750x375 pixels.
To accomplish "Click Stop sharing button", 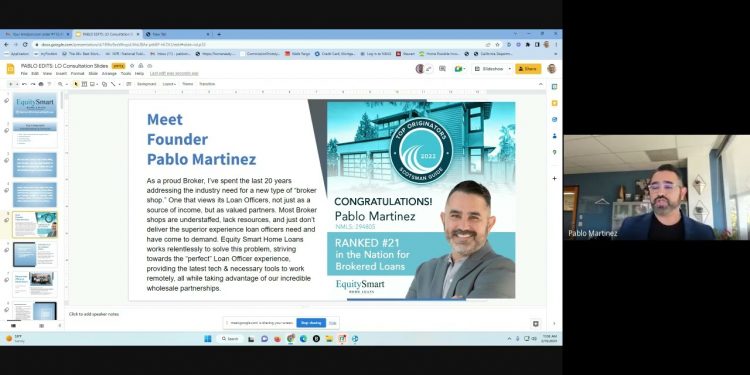I will [x=311, y=323].
